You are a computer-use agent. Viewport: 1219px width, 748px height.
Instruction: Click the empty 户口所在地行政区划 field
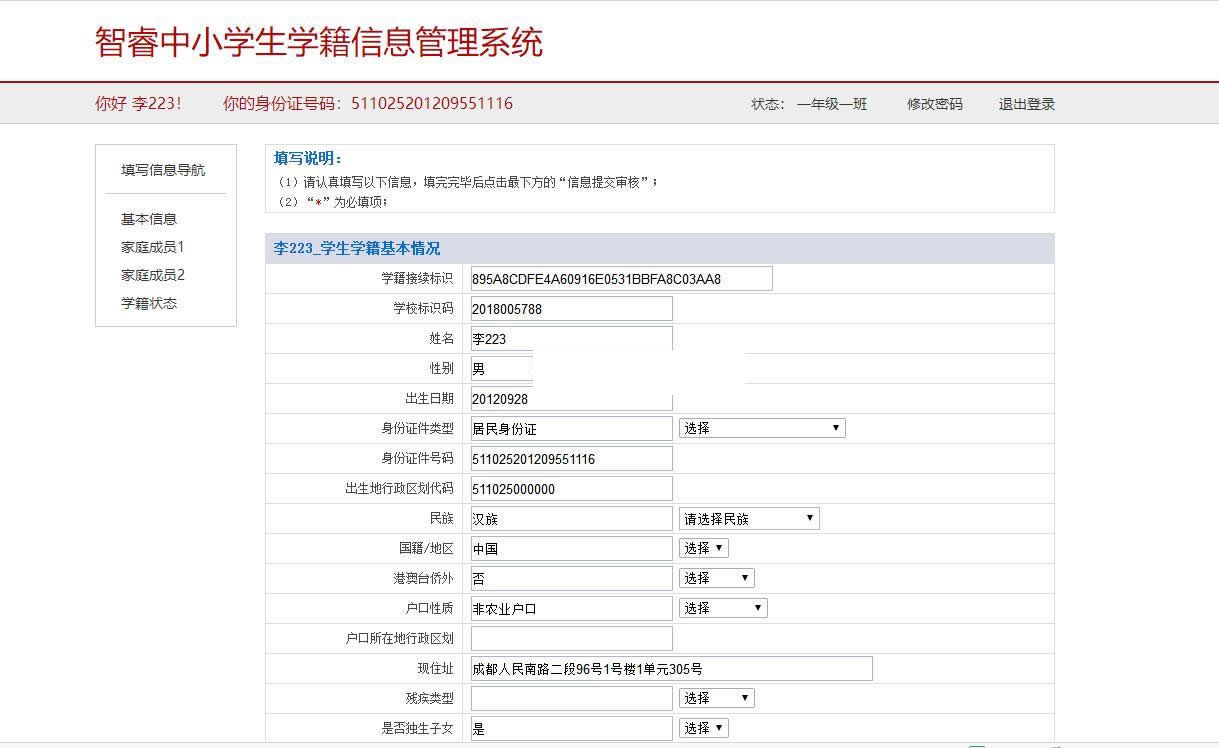(570, 637)
